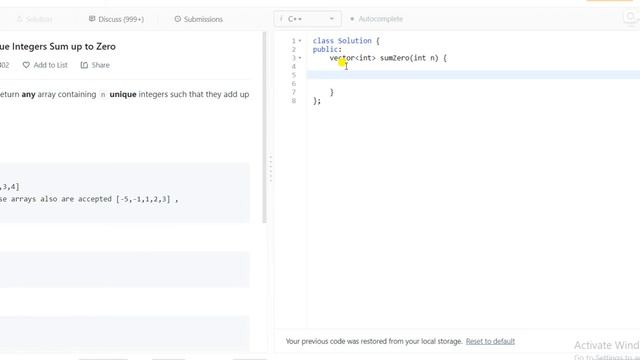This screenshot has width=640, height=360.
Task: Click the Submissions clock icon
Action: click(x=178, y=19)
